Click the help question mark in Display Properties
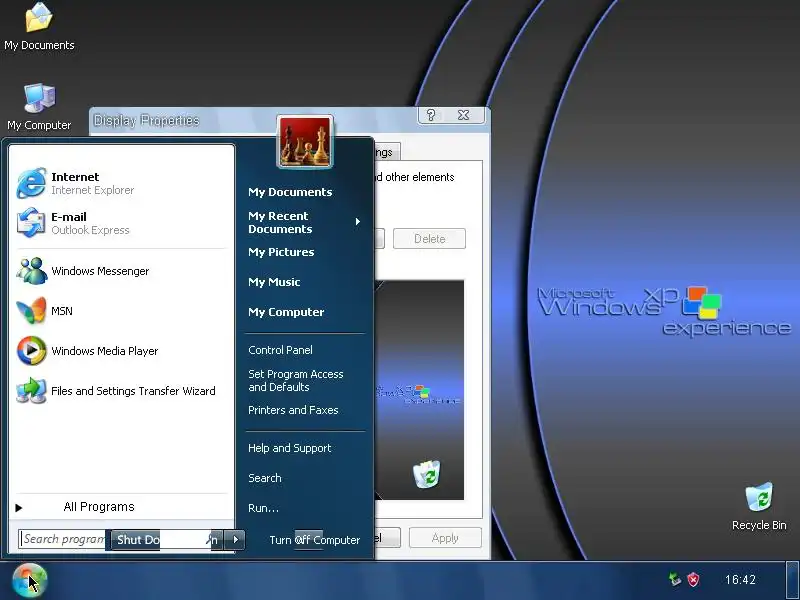Viewport: 800px width, 600px height. (431, 115)
